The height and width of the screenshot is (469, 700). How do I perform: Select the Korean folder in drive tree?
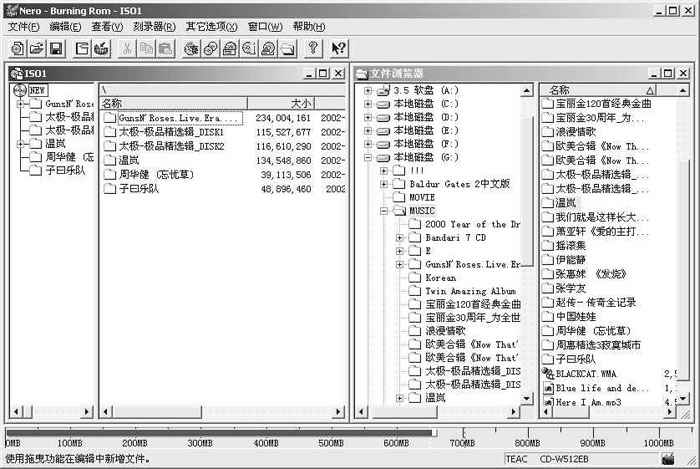tap(432, 278)
